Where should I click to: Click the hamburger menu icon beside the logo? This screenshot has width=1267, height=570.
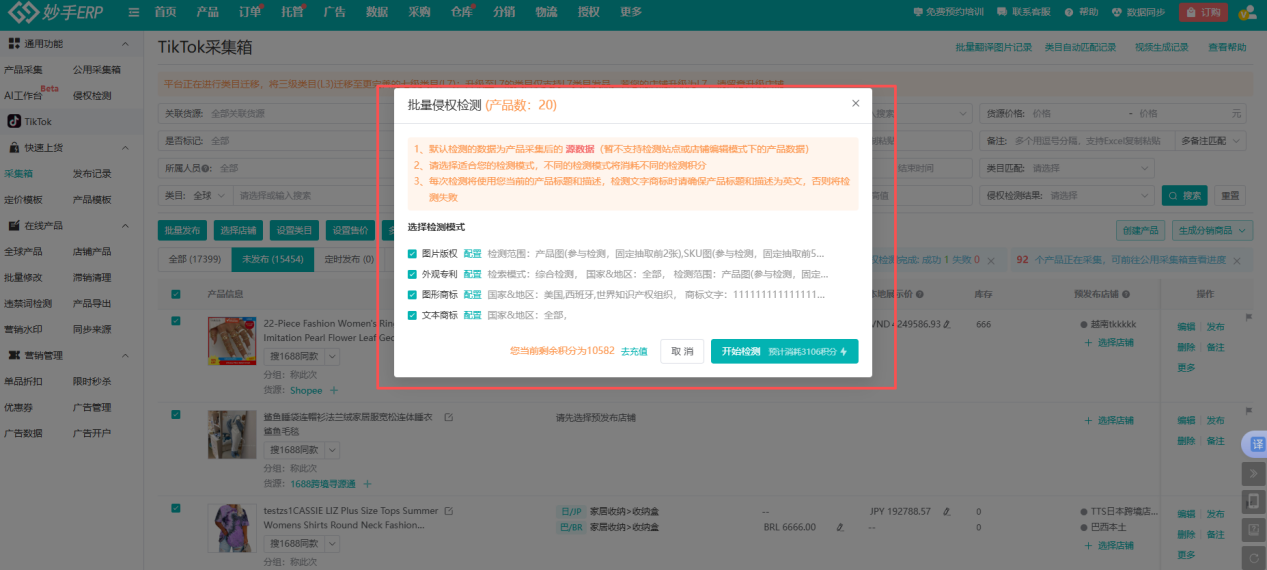pos(134,12)
